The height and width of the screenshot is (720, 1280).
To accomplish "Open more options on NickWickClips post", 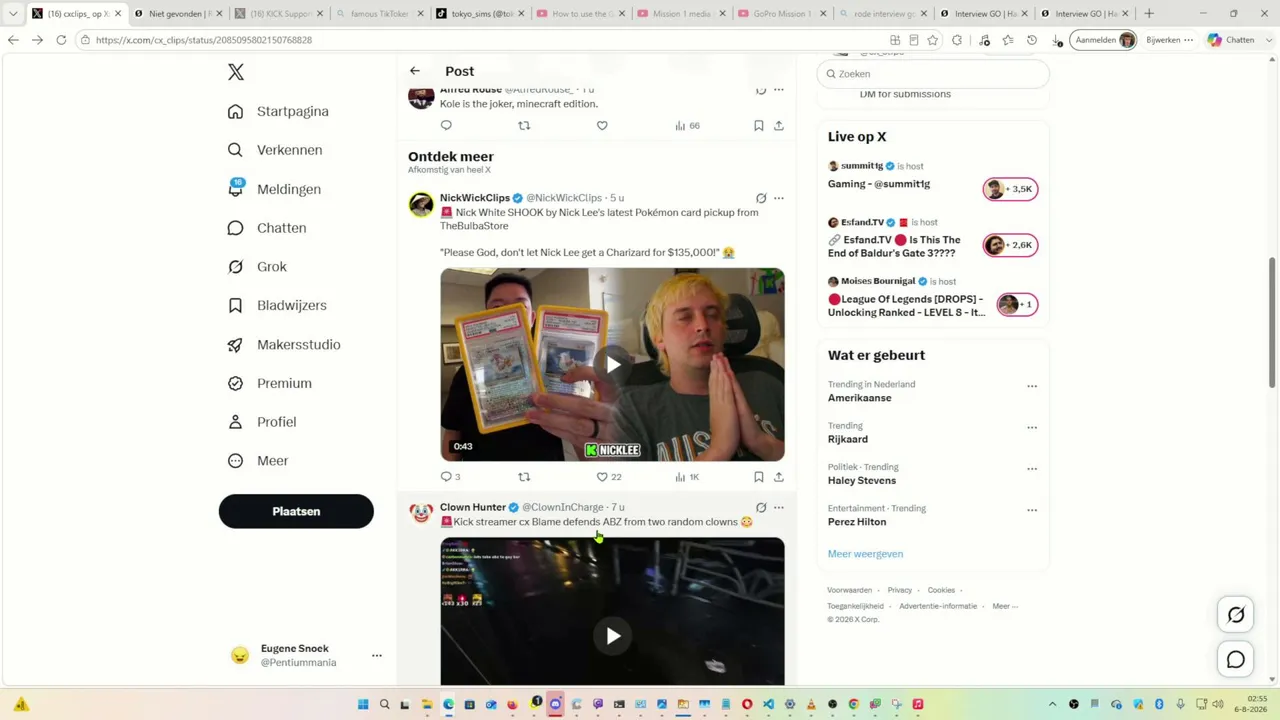I will [x=779, y=198].
